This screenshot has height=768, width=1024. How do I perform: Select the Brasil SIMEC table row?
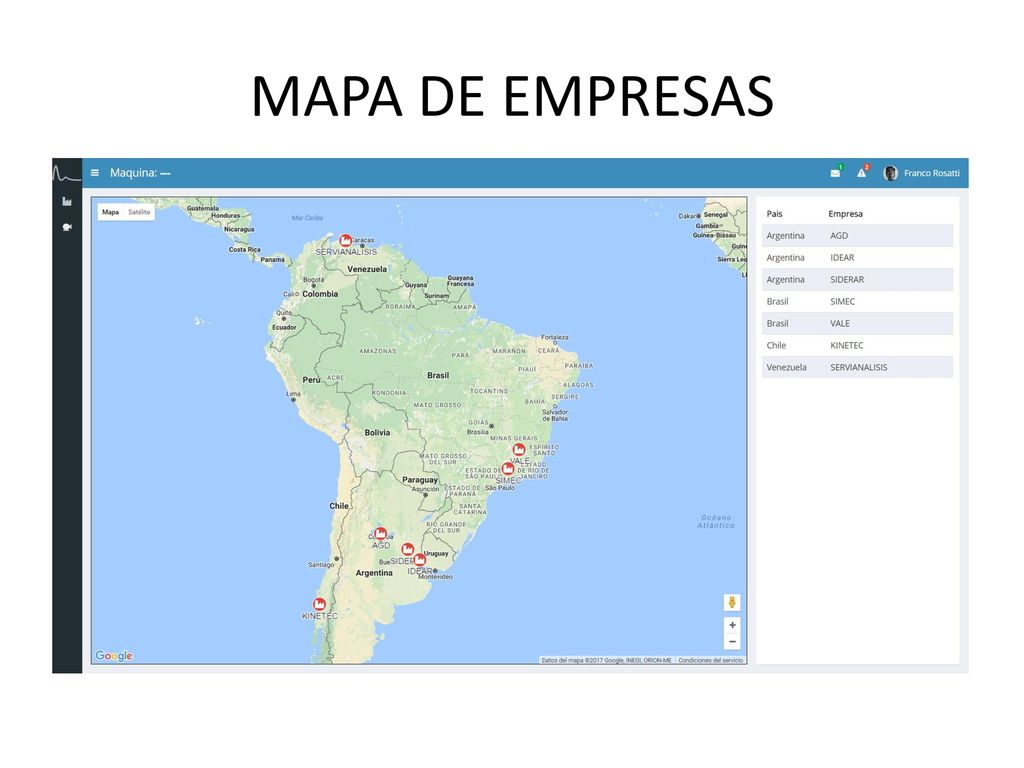(x=857, y=302)
